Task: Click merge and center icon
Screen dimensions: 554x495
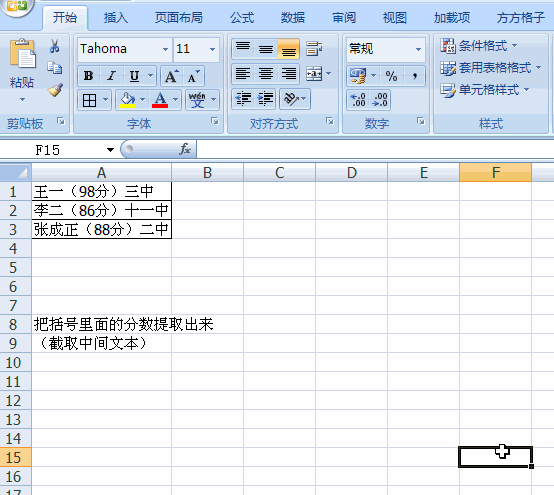Action: coord(314,74)
